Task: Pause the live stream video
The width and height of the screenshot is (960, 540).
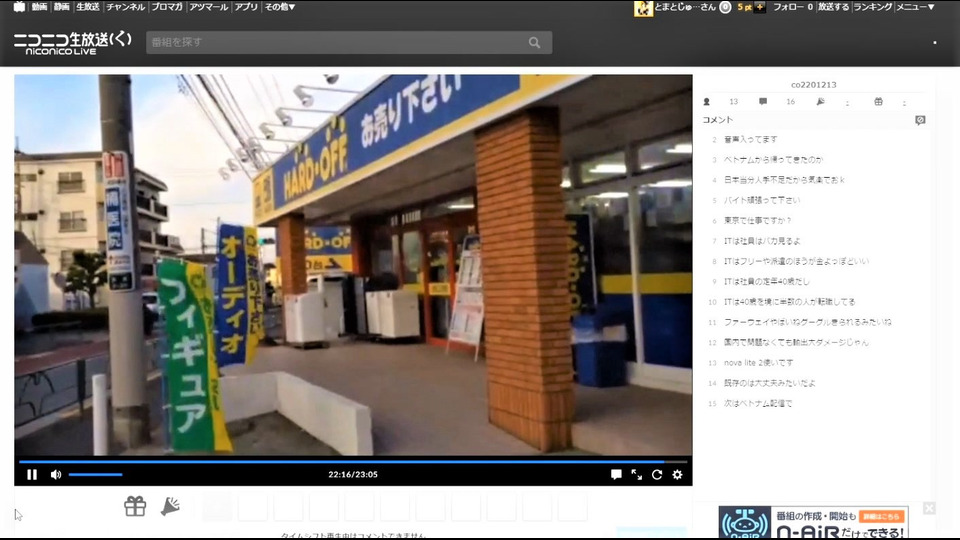Action: pos(32,474)
